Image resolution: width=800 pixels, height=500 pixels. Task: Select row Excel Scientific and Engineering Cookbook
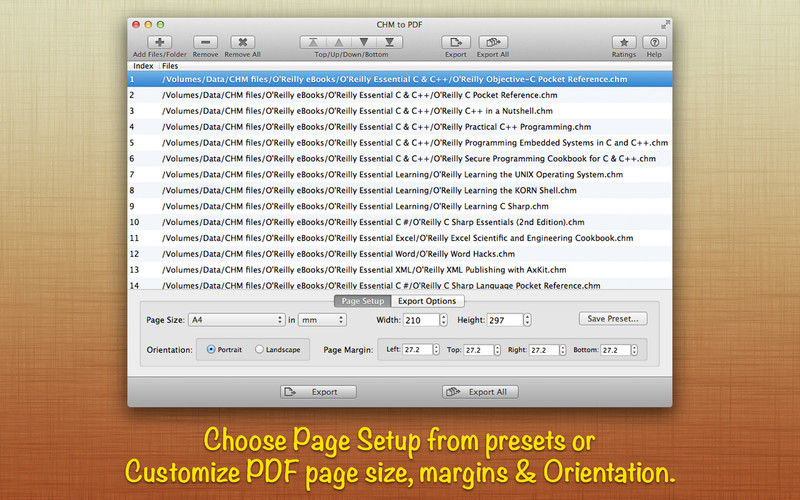click(399, 238)
